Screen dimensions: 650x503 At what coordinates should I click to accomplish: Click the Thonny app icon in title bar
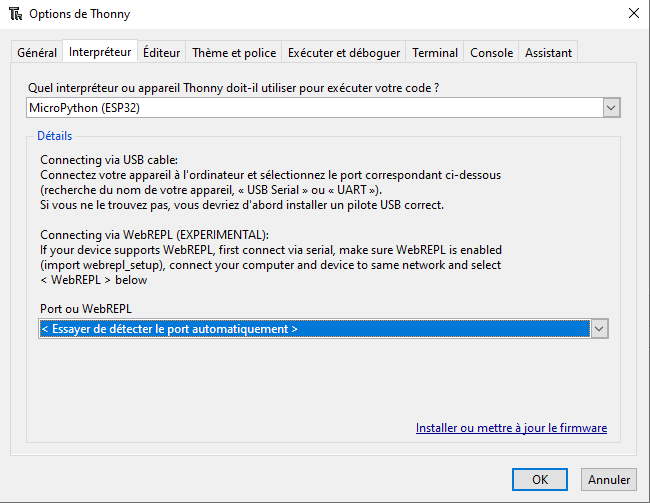click(x=15, y=14)
